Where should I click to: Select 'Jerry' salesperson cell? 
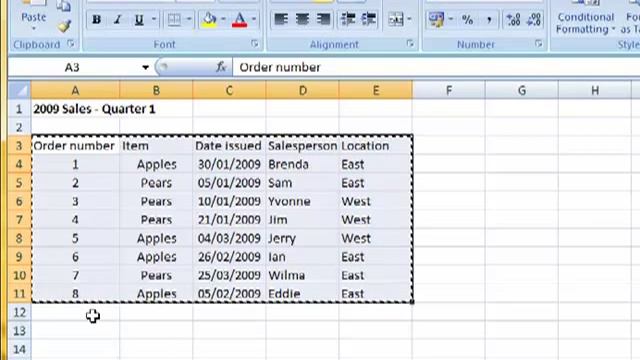[x=302, y=238]
